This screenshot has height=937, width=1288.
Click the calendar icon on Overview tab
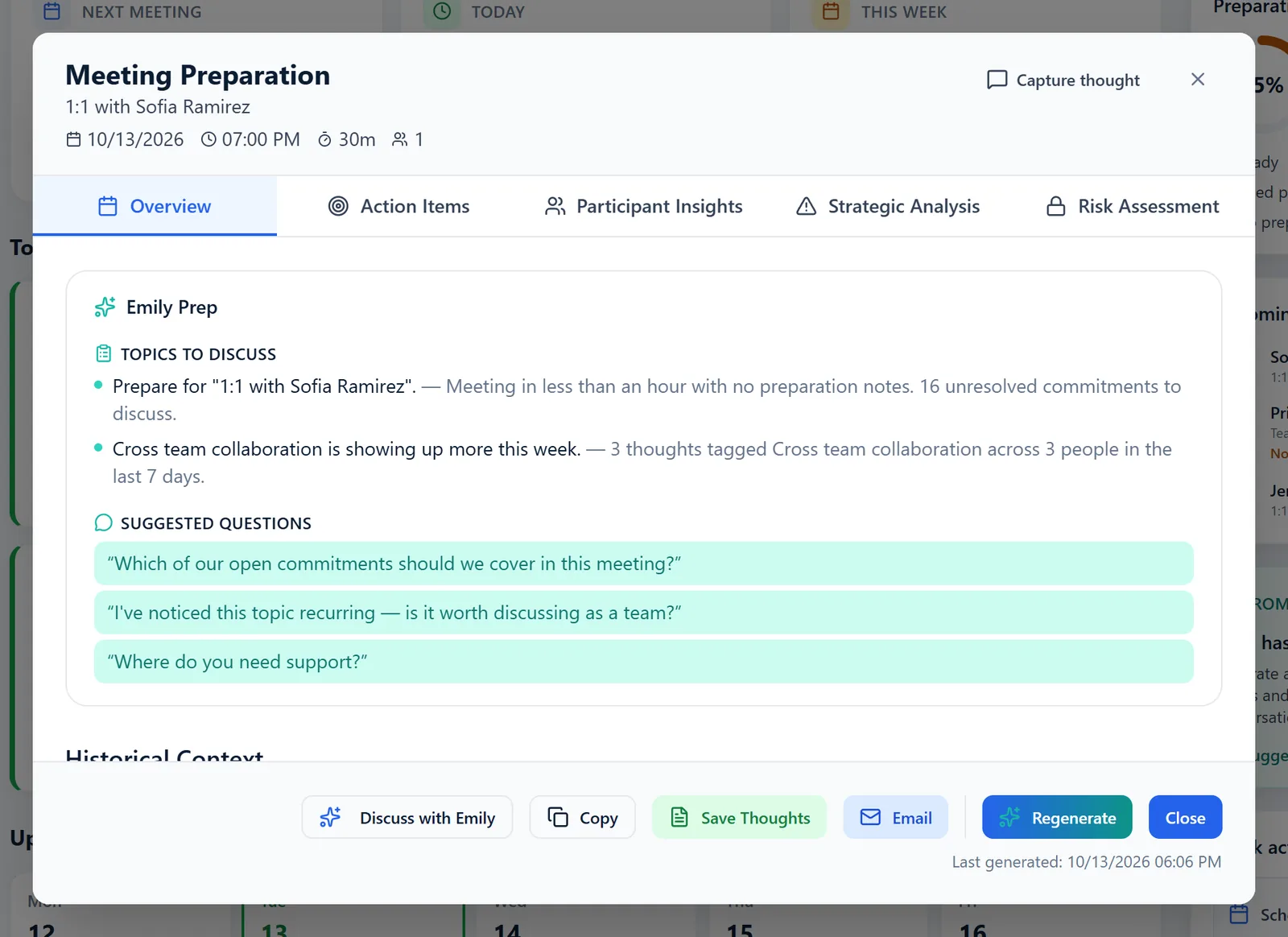(108, 206)
